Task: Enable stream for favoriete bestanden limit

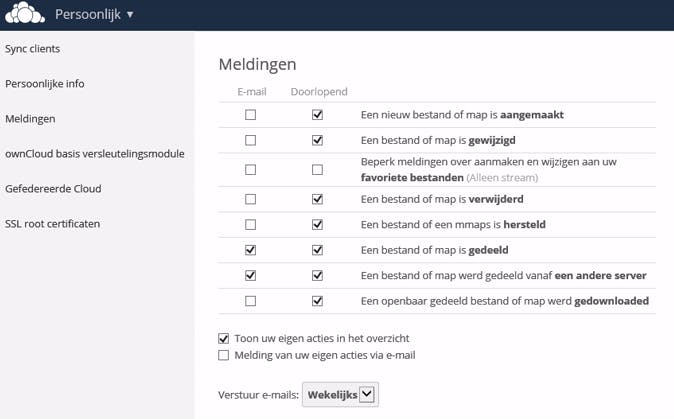Action: click(x=317, y=170)
